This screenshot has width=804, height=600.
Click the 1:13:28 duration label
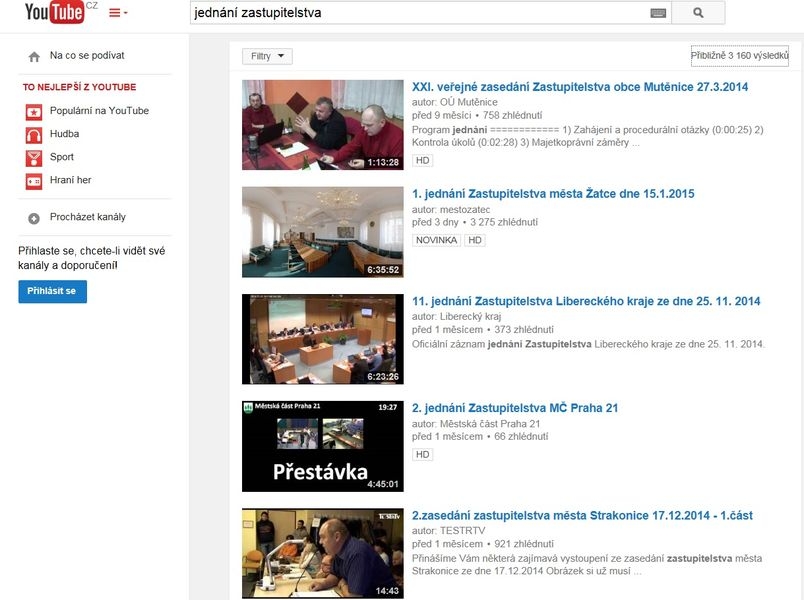(383, 163)
